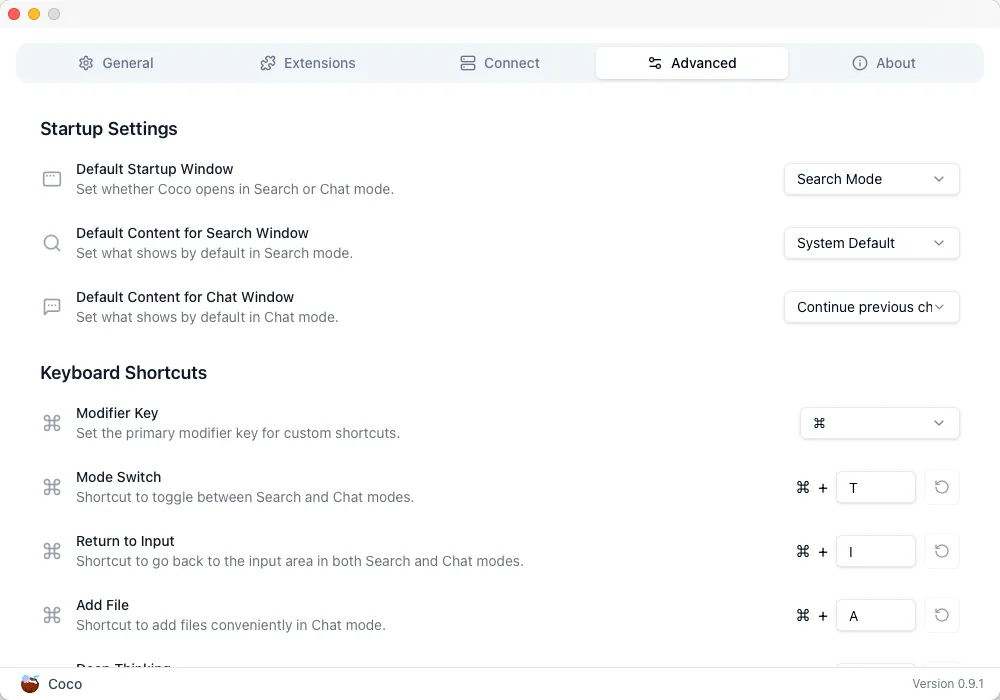Open the Continue previous chat dropdown
This screenshot has width=1000, height=700.
pos(871,307)
